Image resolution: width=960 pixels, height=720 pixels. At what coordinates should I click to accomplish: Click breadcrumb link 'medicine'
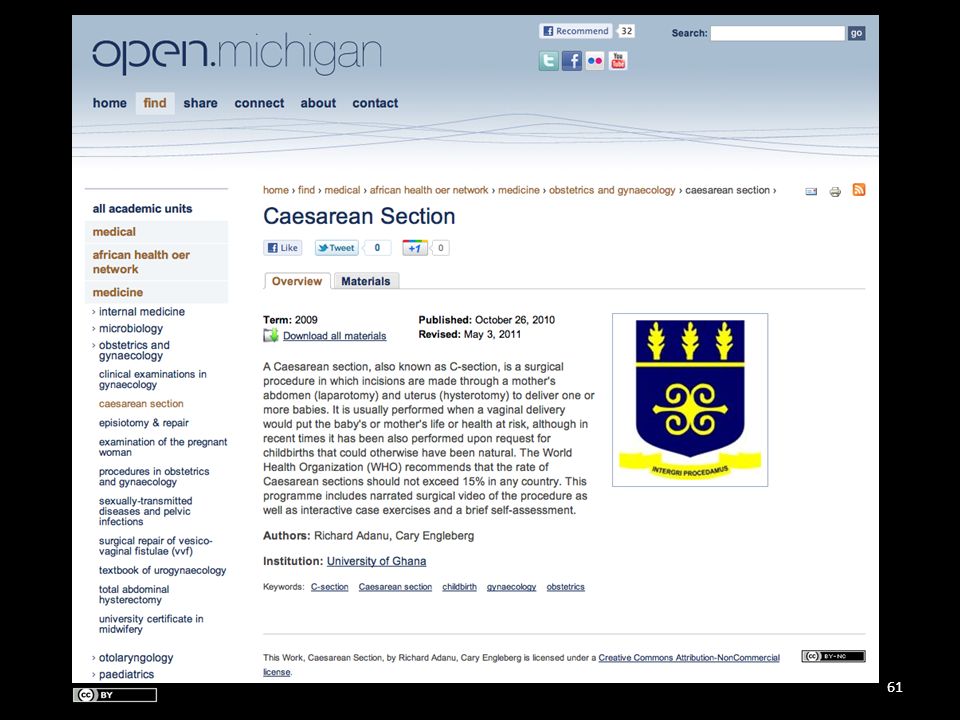click(x=519, y=190)
